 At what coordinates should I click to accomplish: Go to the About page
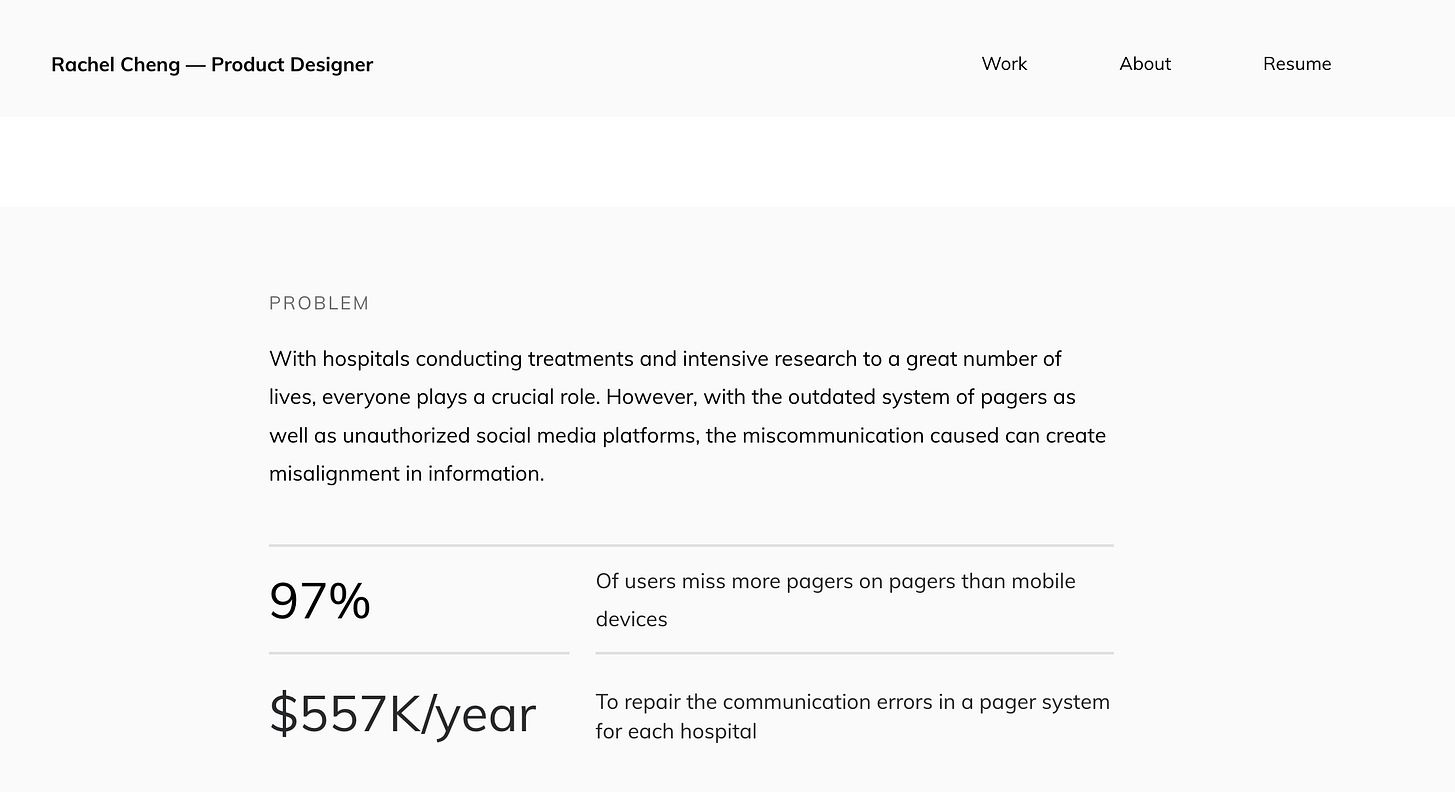pos(1145,64)
